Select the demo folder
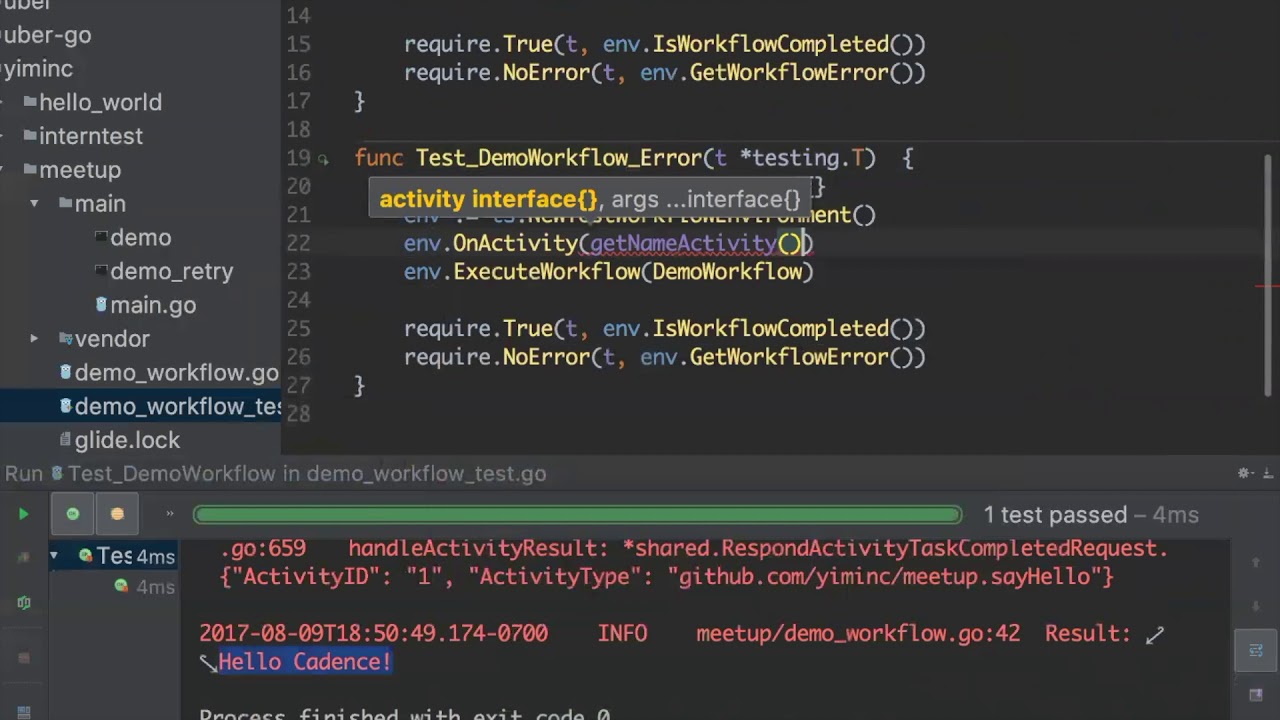This screenshot has width=1280, height=720. pyautogui.click(x=140, y=238)
